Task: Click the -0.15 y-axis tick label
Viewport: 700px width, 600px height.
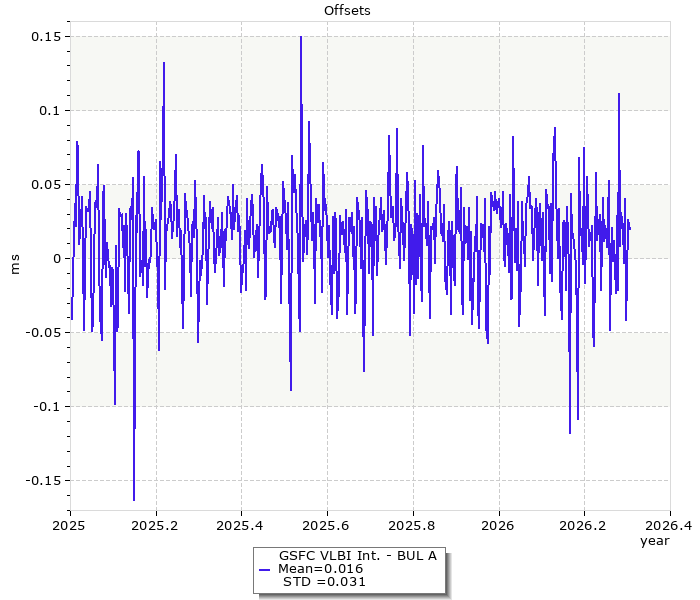Action: tap(41, 481)
